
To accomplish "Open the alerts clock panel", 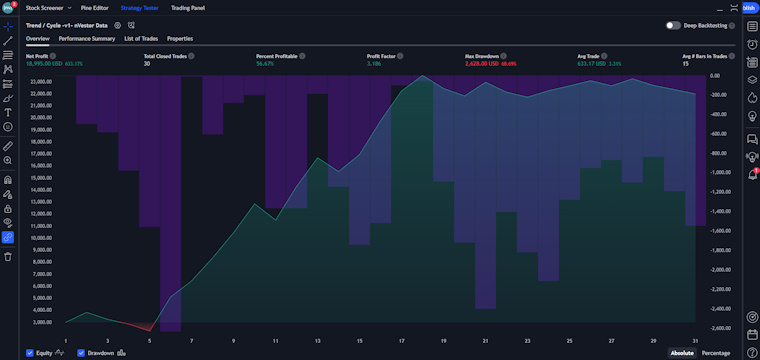I will (x=752, y=44).
